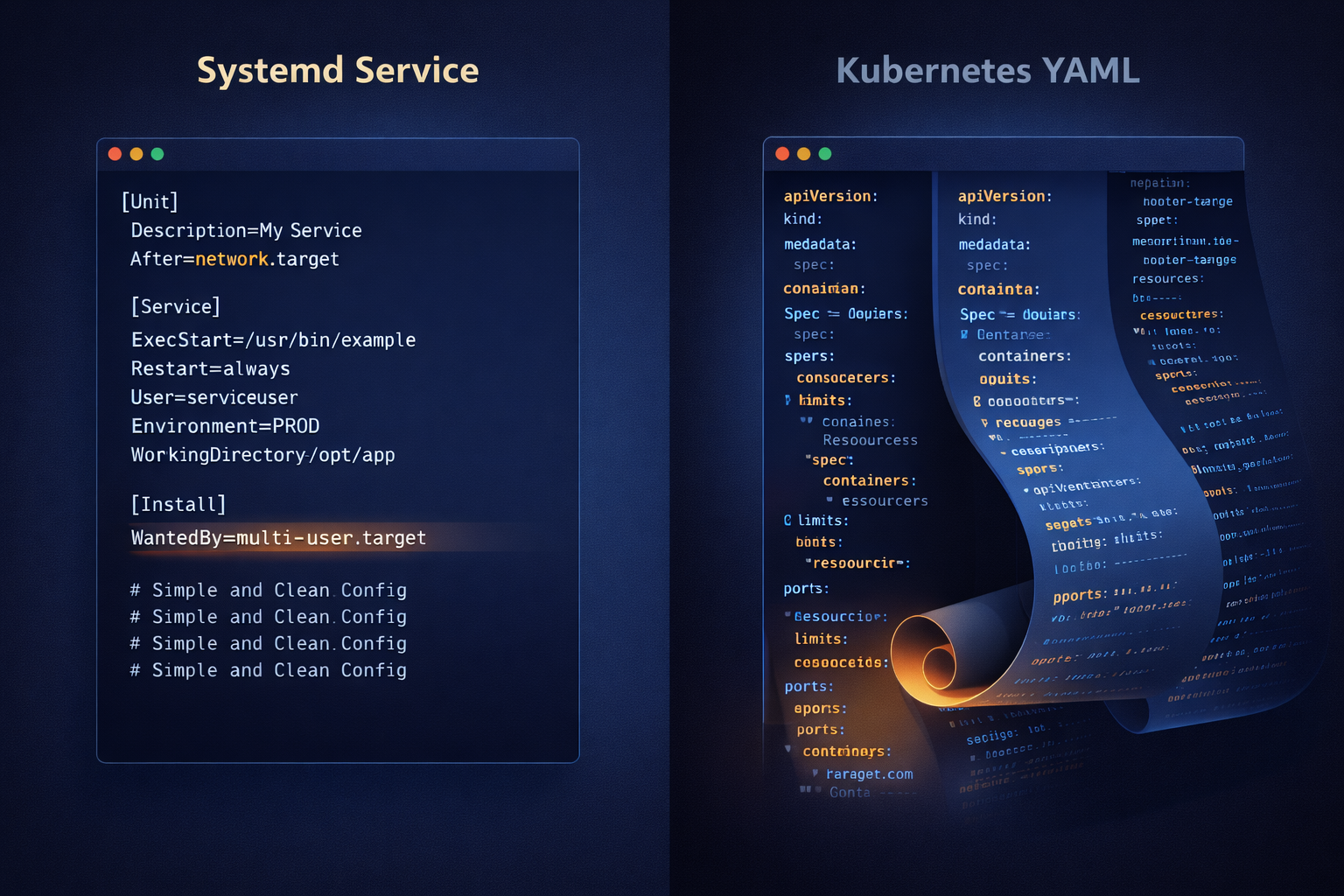Screen dimensions: 1344x896
Task: Enable the Restart=always setting line
Action: point(210,368)
